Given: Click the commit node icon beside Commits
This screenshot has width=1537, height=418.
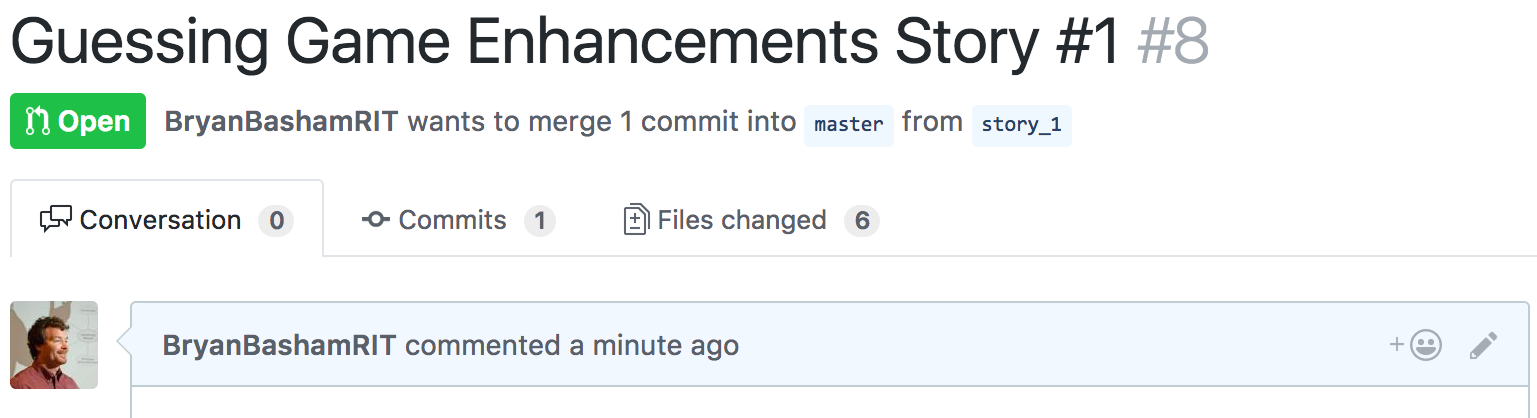Looking at the screenshot, I should pyautogui.click(x=376, y=220).
